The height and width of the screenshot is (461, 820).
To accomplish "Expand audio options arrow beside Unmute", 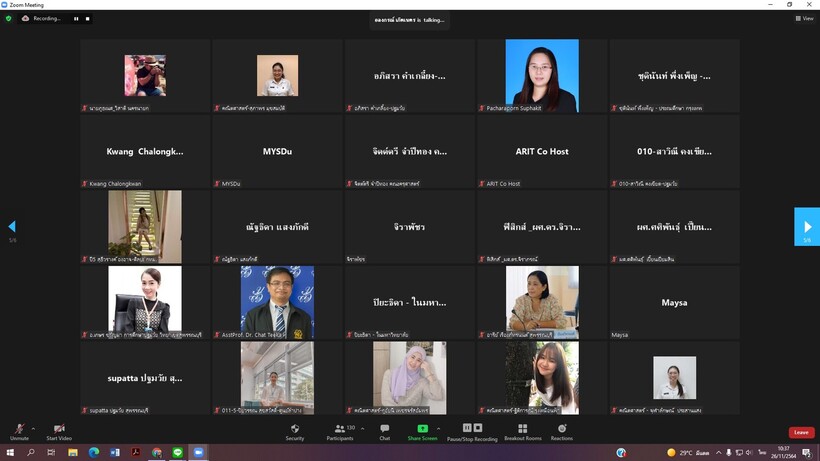I will point(34,427).
